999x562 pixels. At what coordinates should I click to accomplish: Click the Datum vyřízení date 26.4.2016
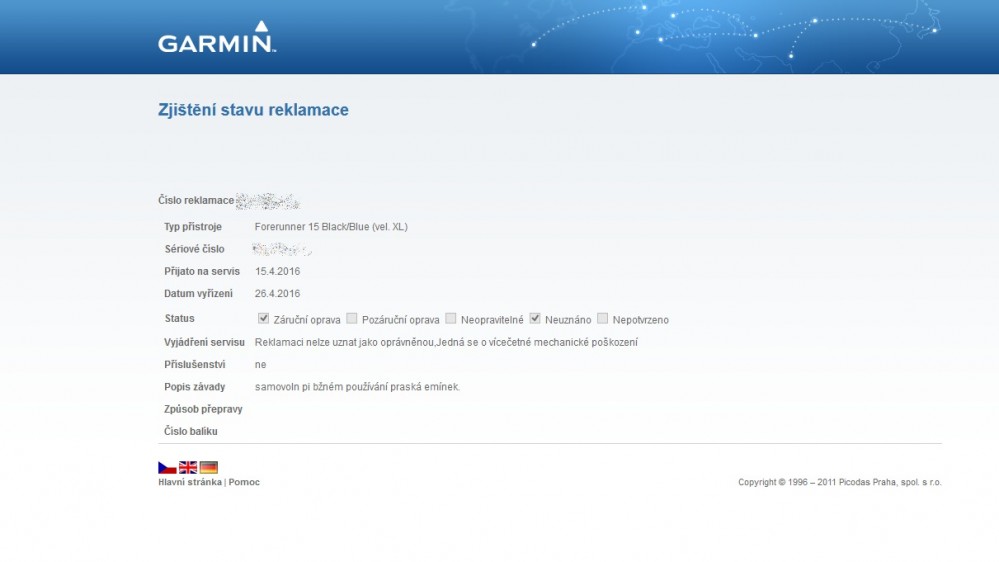click(278, 294)
